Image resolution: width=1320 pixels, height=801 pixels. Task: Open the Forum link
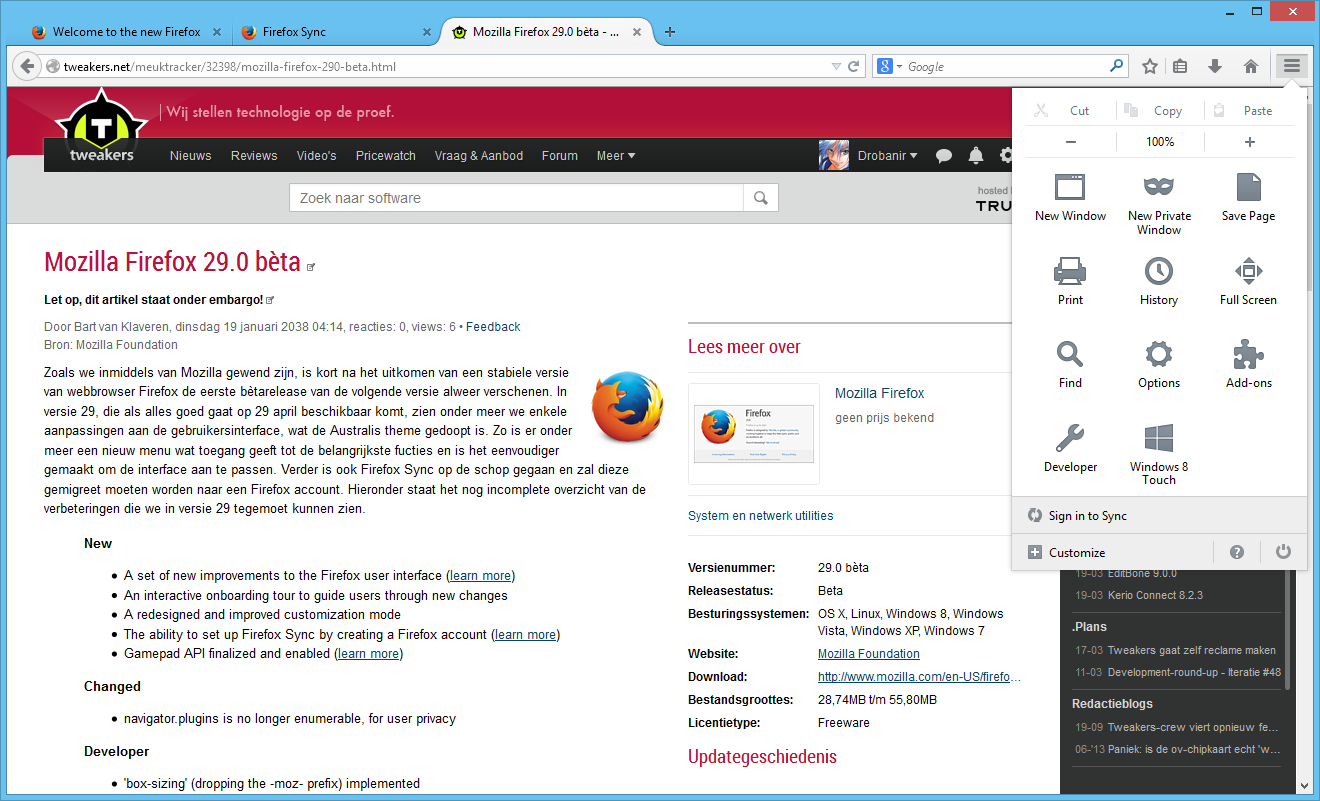click(x=560, y=155)
